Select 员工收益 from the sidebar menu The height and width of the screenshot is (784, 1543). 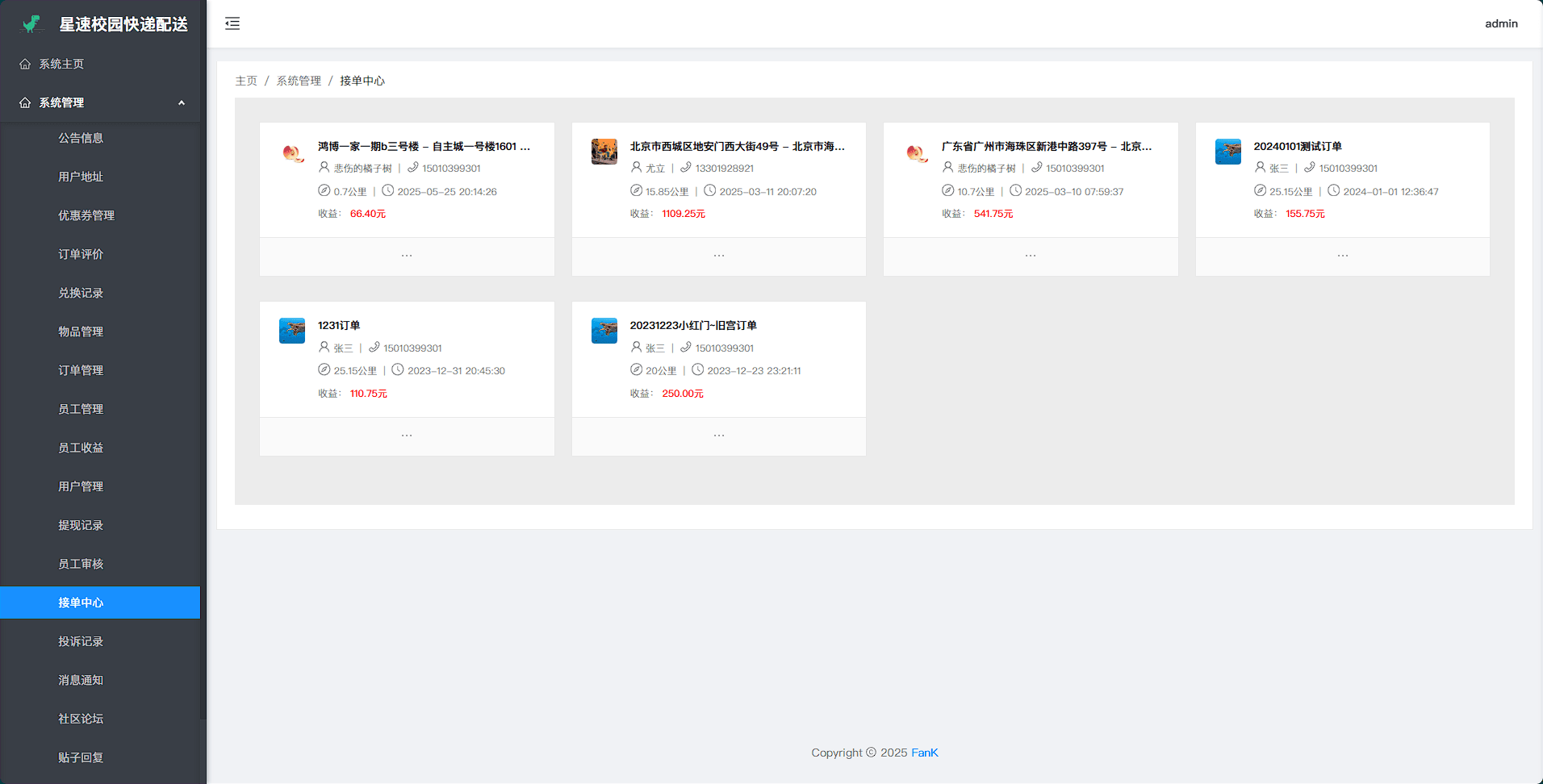tap(81, 448)
